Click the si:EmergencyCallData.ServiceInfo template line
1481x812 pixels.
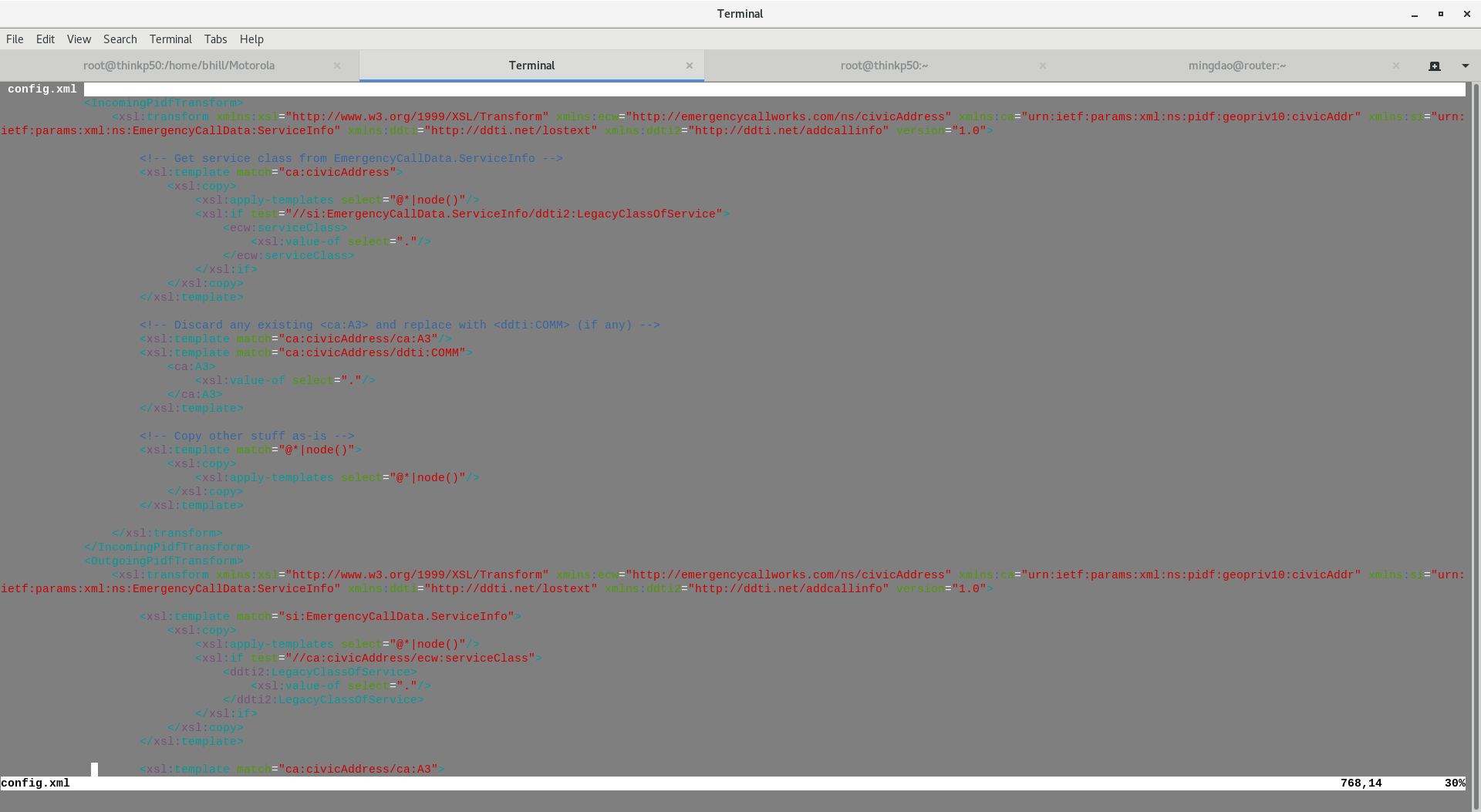pos(330,617)
